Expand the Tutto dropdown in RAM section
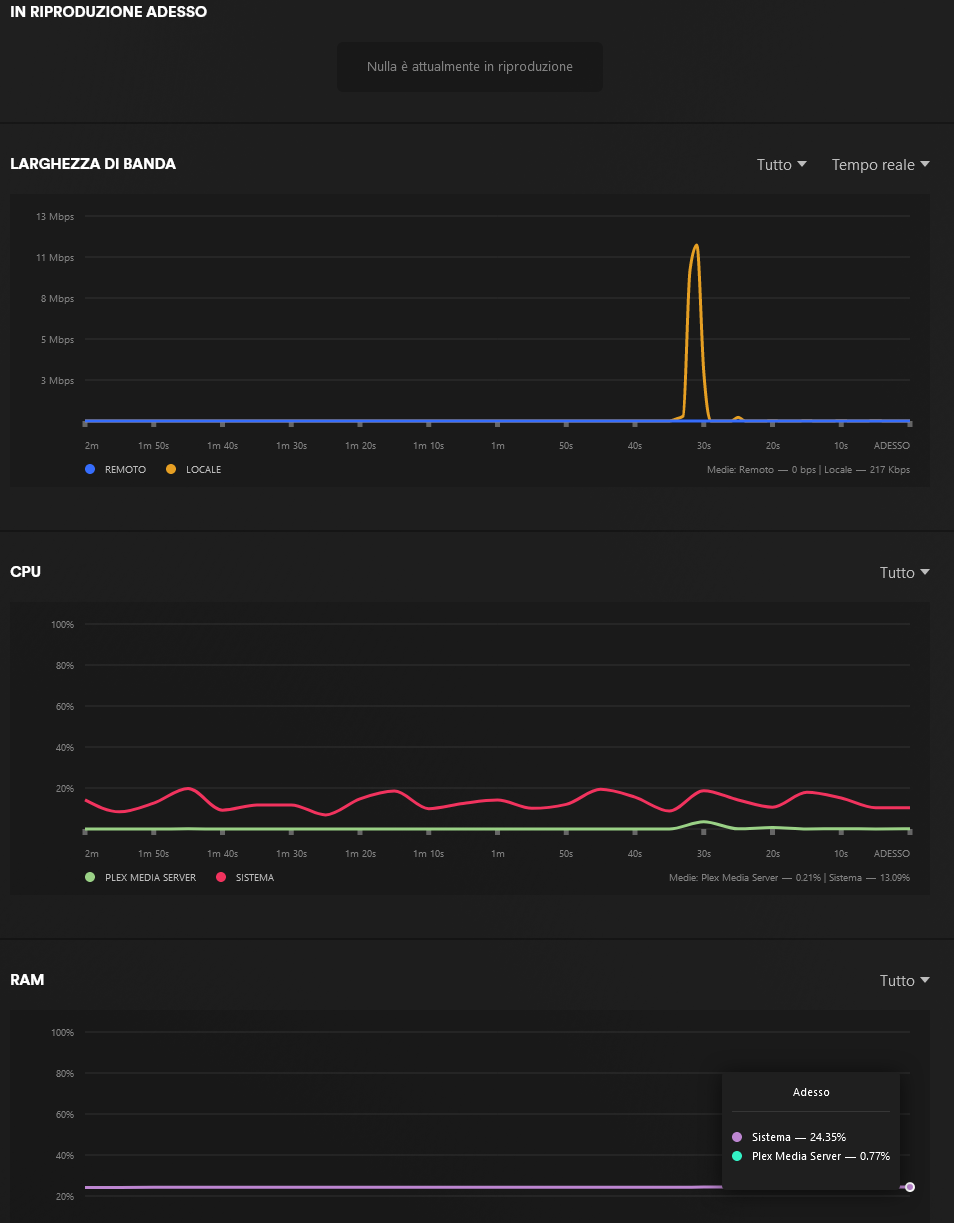Screen dimensions: 954x1223 (904, 981)
